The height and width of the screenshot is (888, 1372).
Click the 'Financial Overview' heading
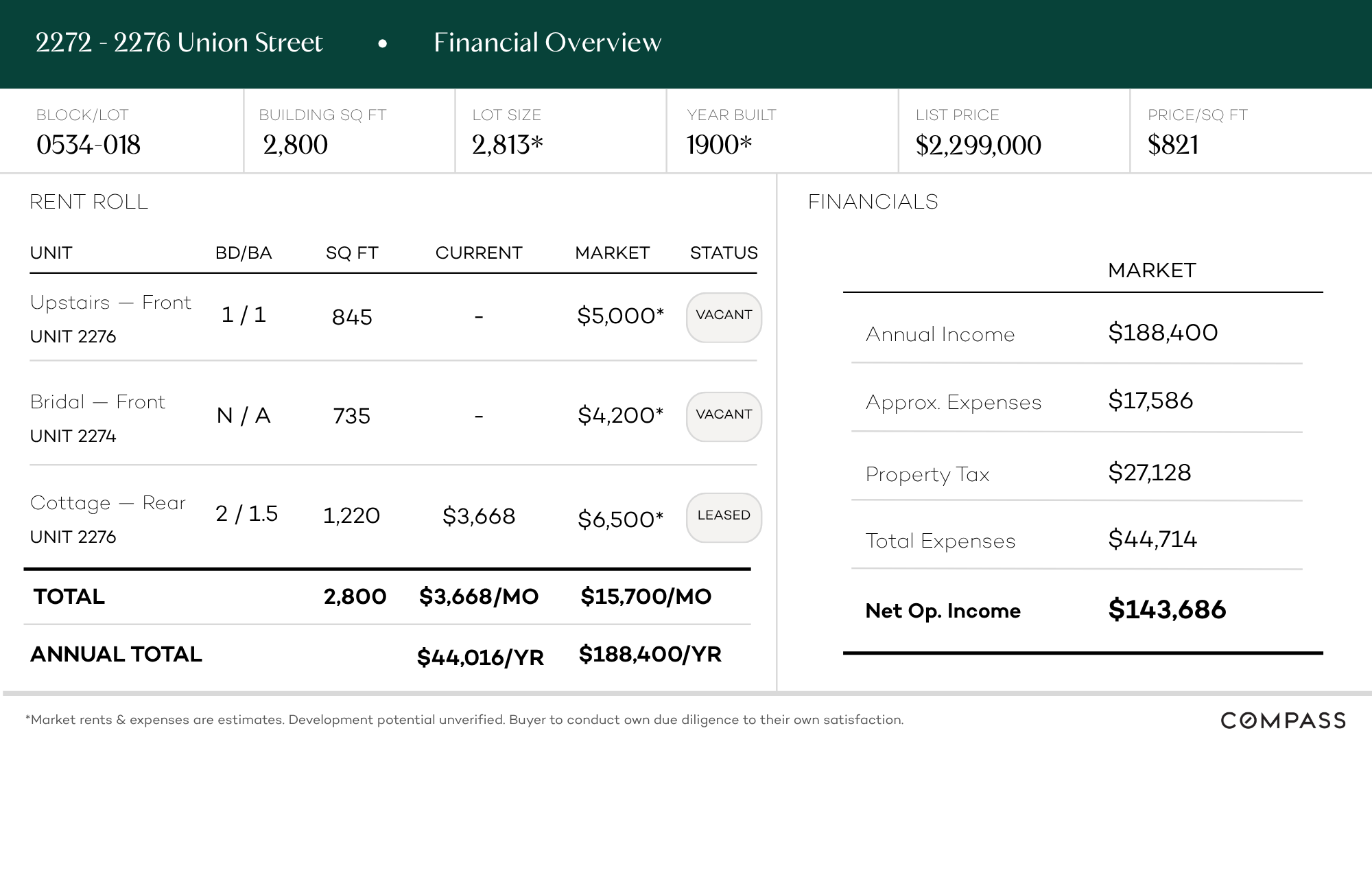pos(547,43)
